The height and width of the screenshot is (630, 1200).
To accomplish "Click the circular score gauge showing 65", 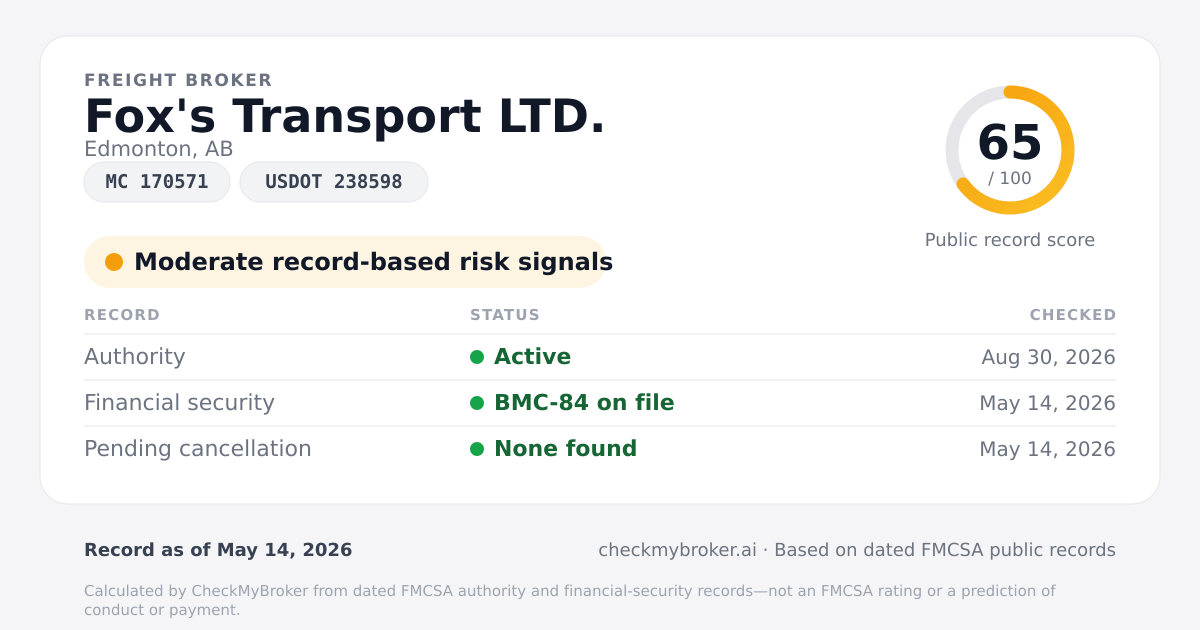I will [1010, 150].
